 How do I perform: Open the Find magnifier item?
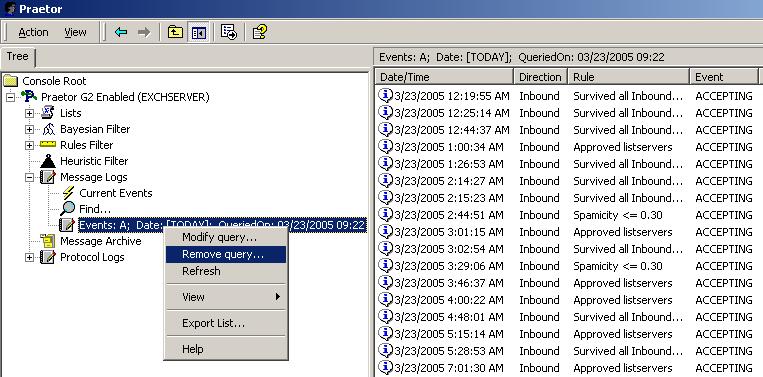pyautogui.click(x=86, y=209)
